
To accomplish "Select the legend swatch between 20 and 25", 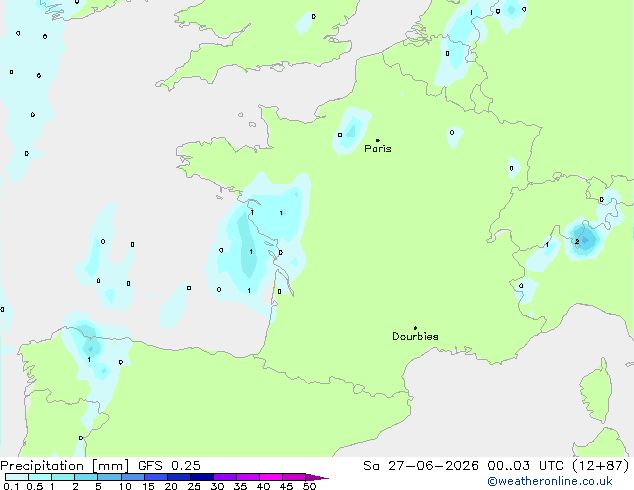I will tap(179, 477).
